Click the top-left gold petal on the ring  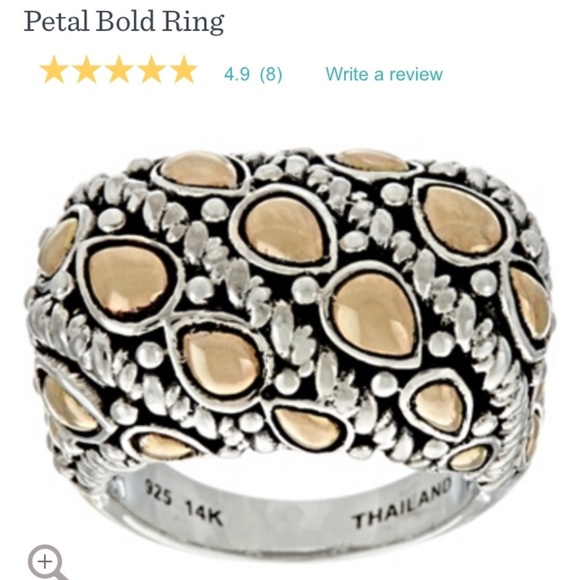pyautogui.click(x=200, y=169)
